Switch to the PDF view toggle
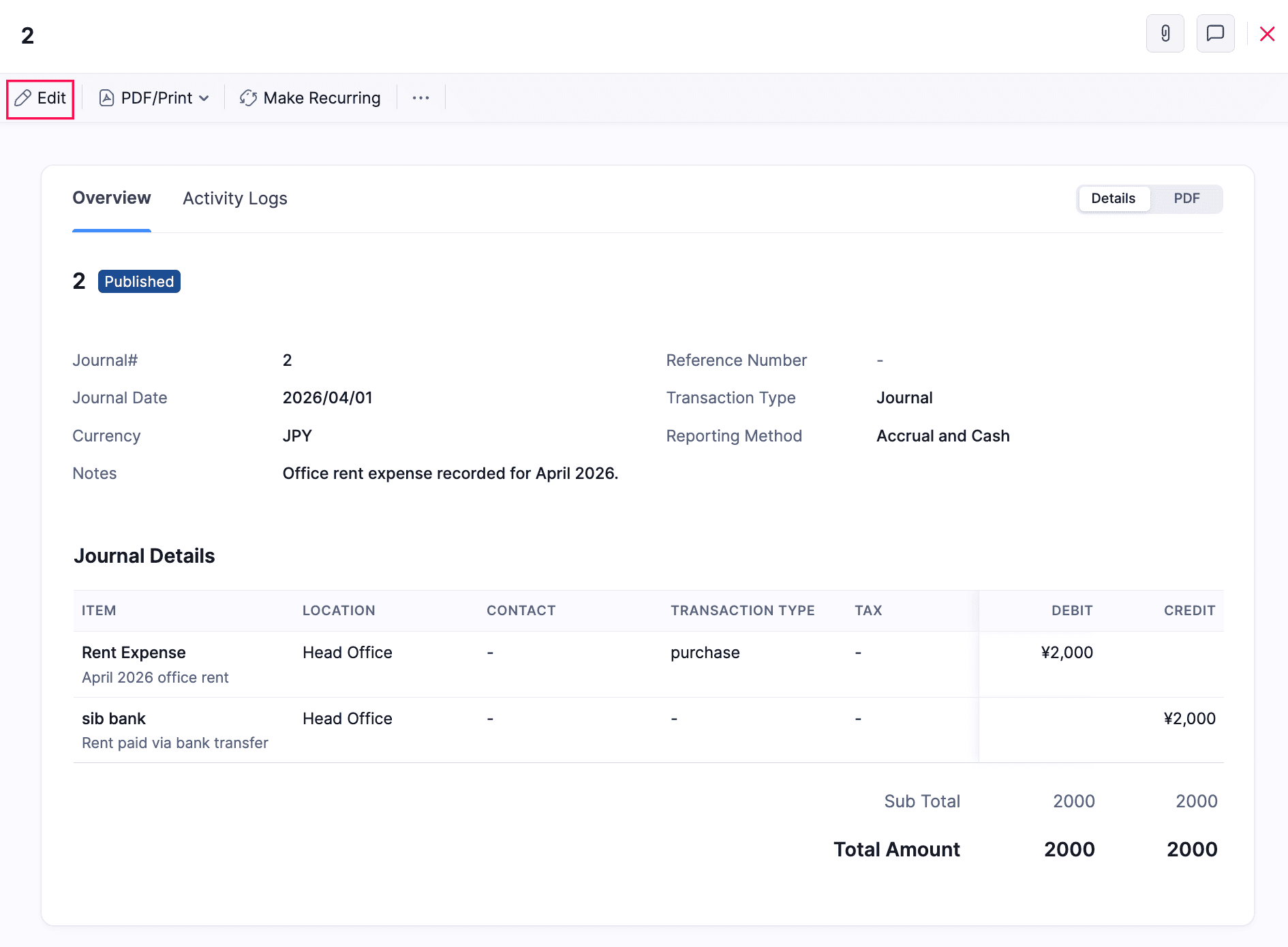 point(1186,198)
